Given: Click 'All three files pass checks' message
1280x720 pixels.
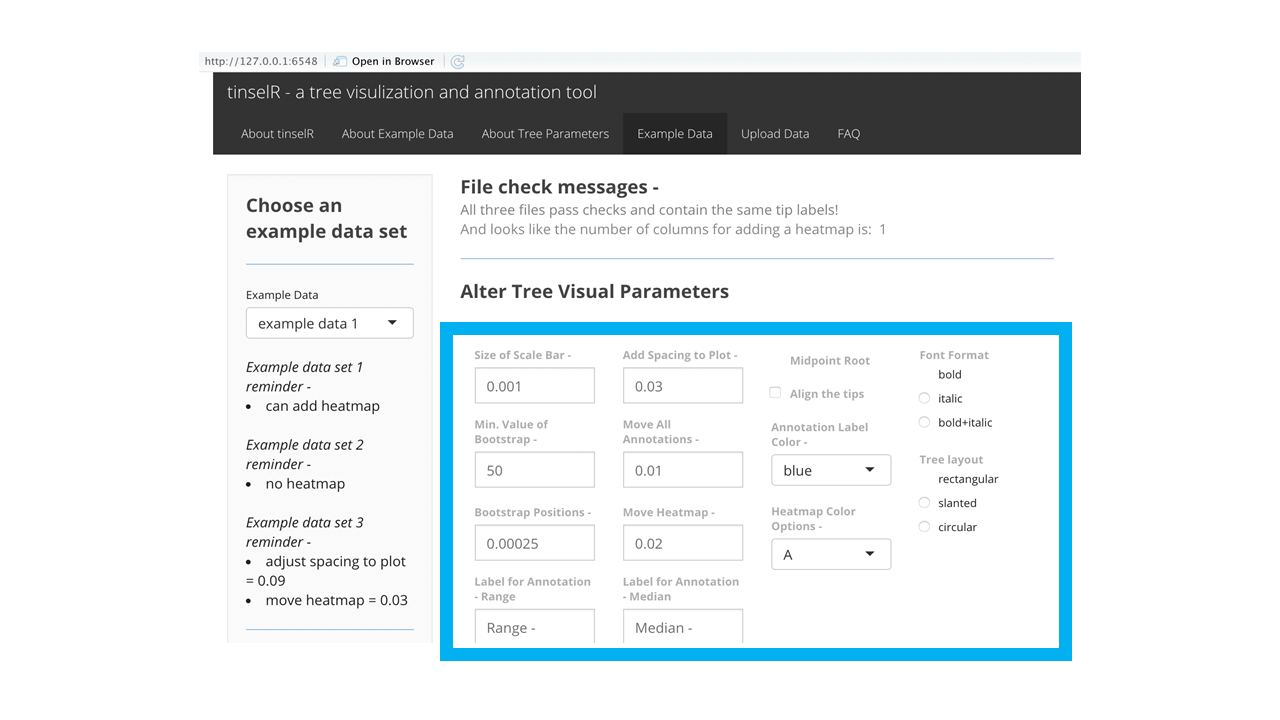Looking at the screenshot, I should click(649, 210).
